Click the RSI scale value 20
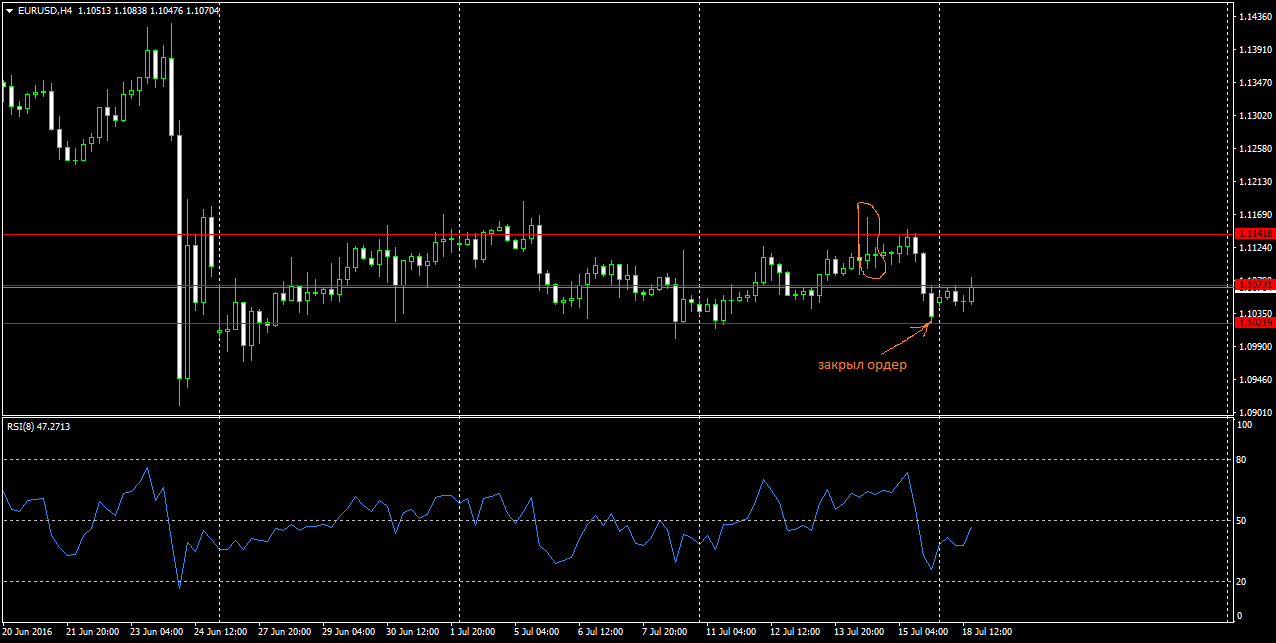Viewport: 1276px width, 643px height. coord(1243,581)
